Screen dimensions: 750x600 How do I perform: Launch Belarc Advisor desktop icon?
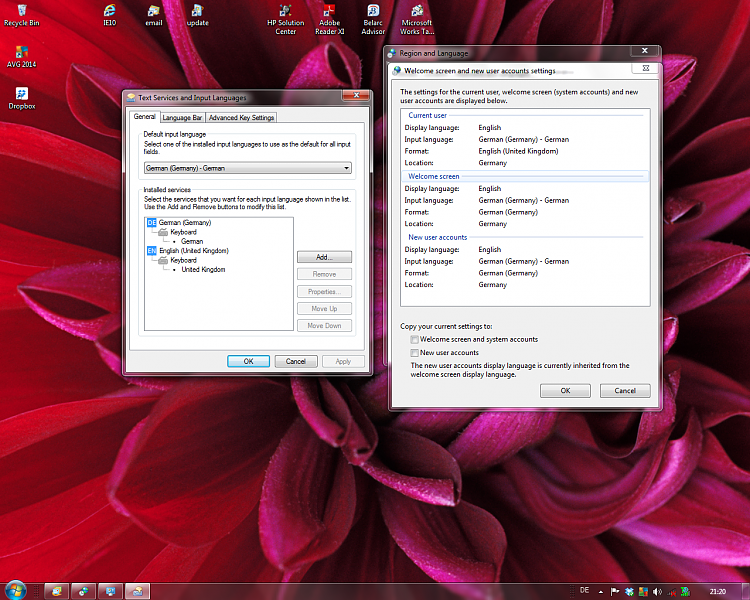click(x=373, y=20)
